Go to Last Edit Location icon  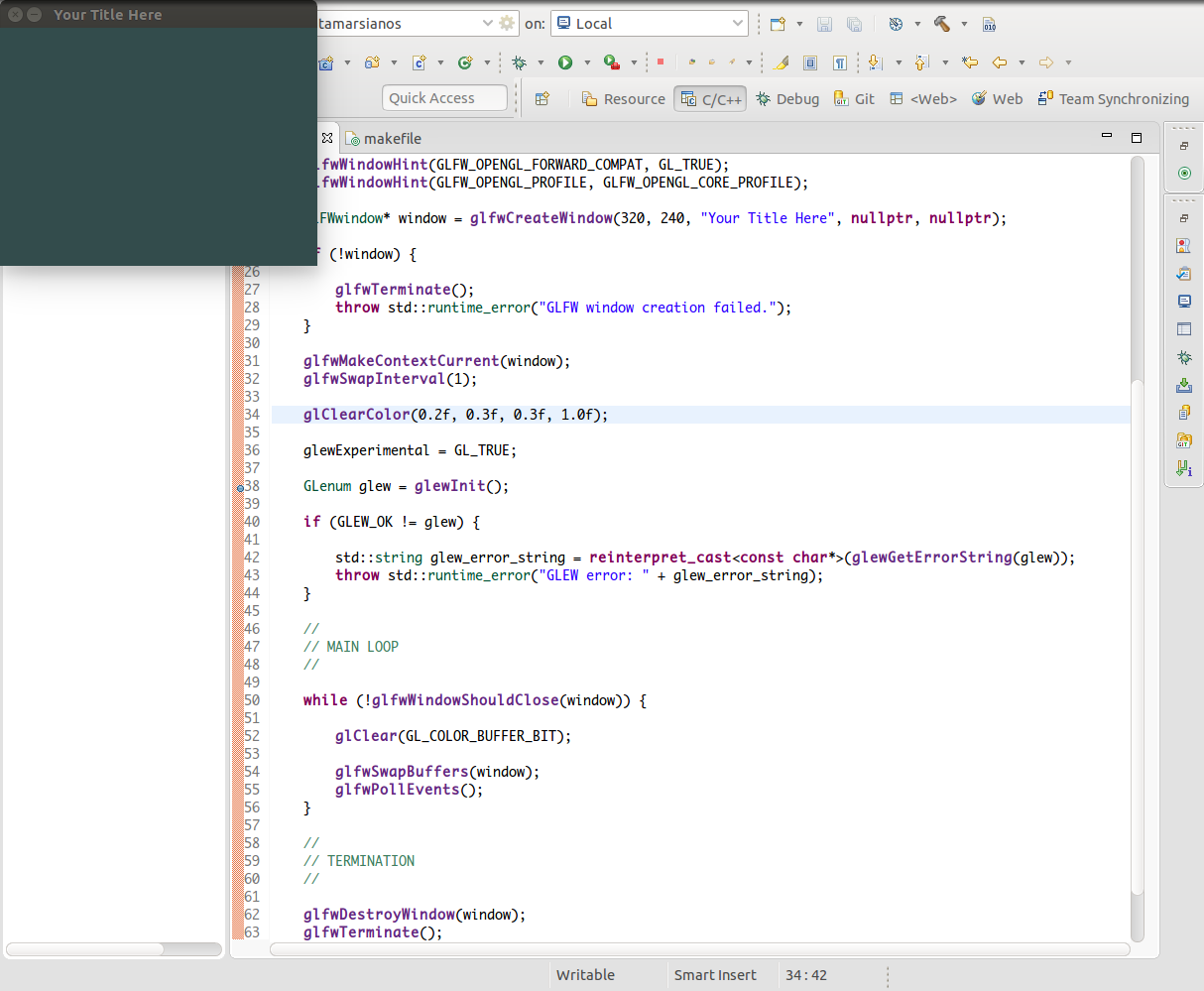tap(970, 62)
